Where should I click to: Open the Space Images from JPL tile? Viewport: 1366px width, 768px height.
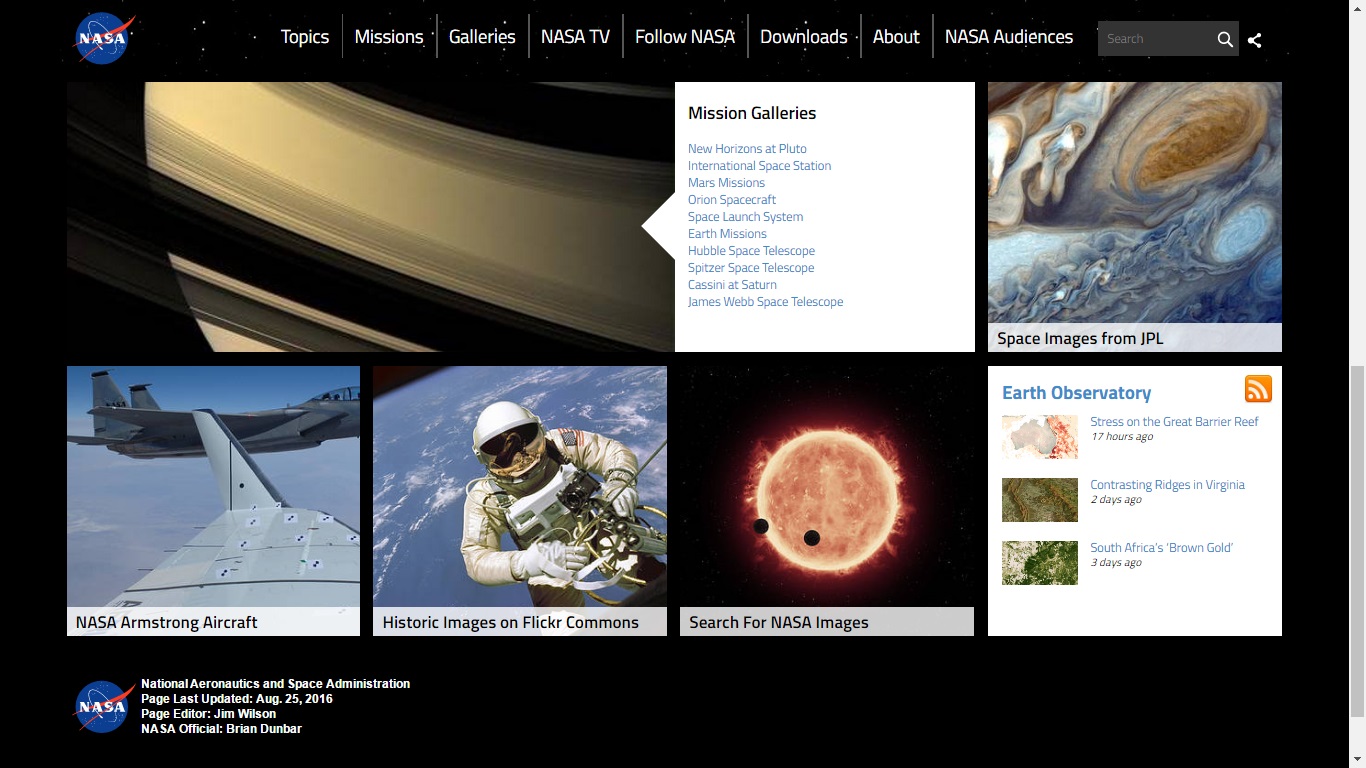1135,217
